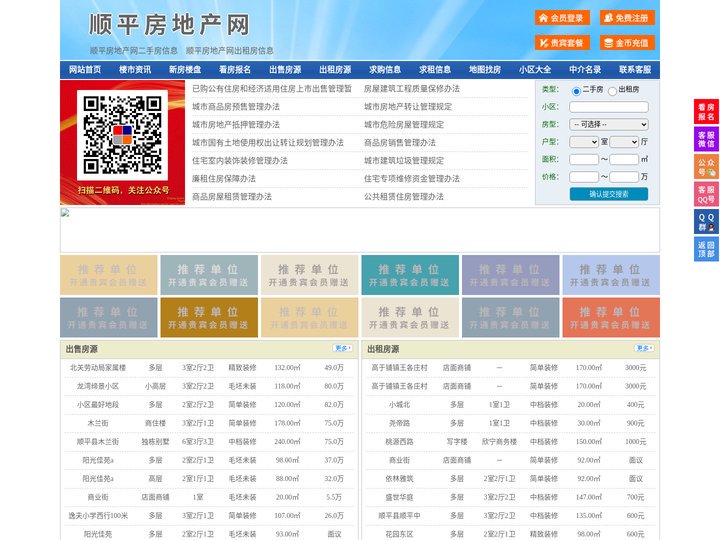This screenshot has height=540, width=720.
Task: Open 求租信息 navigation item
Action: click(x=435, y=70)
